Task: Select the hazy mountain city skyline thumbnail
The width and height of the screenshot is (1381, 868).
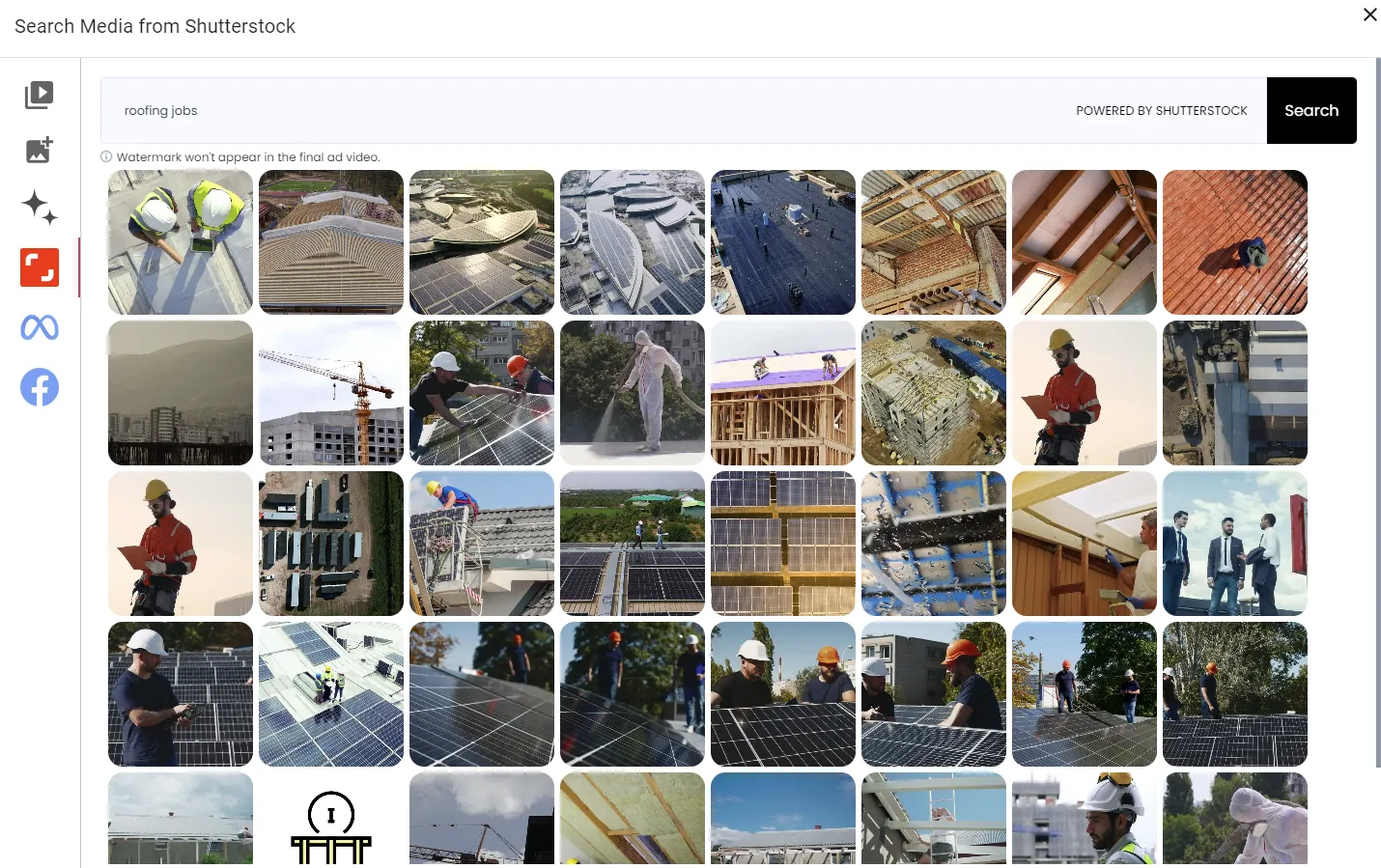Action: click(181, 393)
